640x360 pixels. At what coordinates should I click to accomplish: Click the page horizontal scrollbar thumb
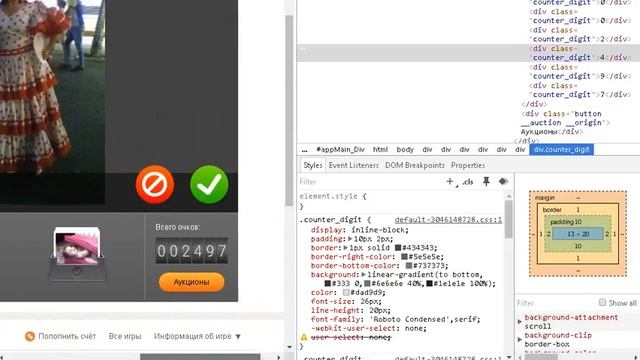pyautogui.click(x=200, y=357)
